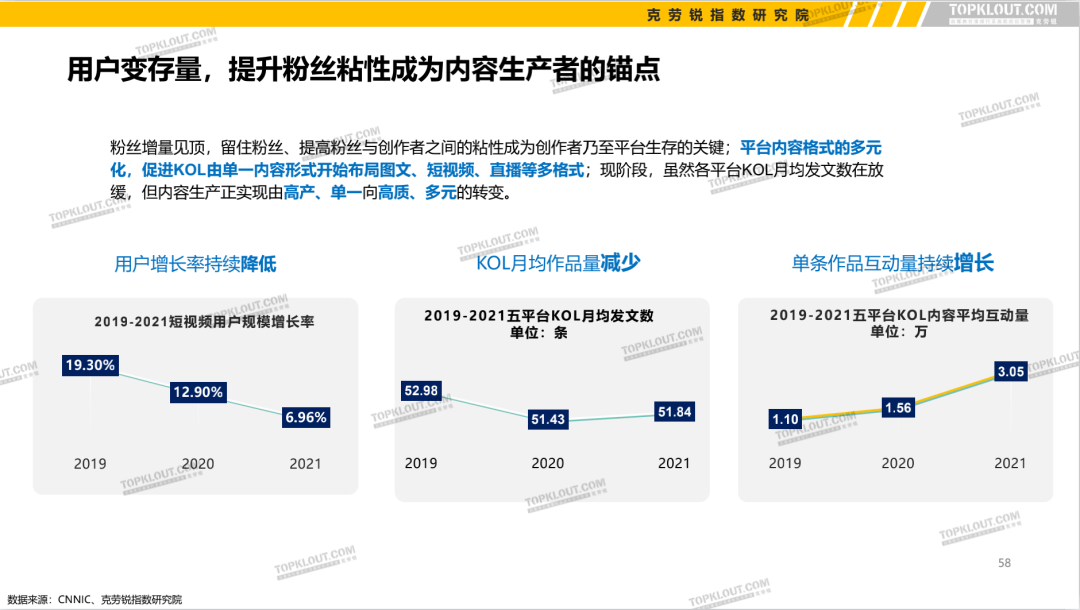This screenshot has width=1080, height=610.
Task: Click the 19.30% data label
Action: (90, 365)
